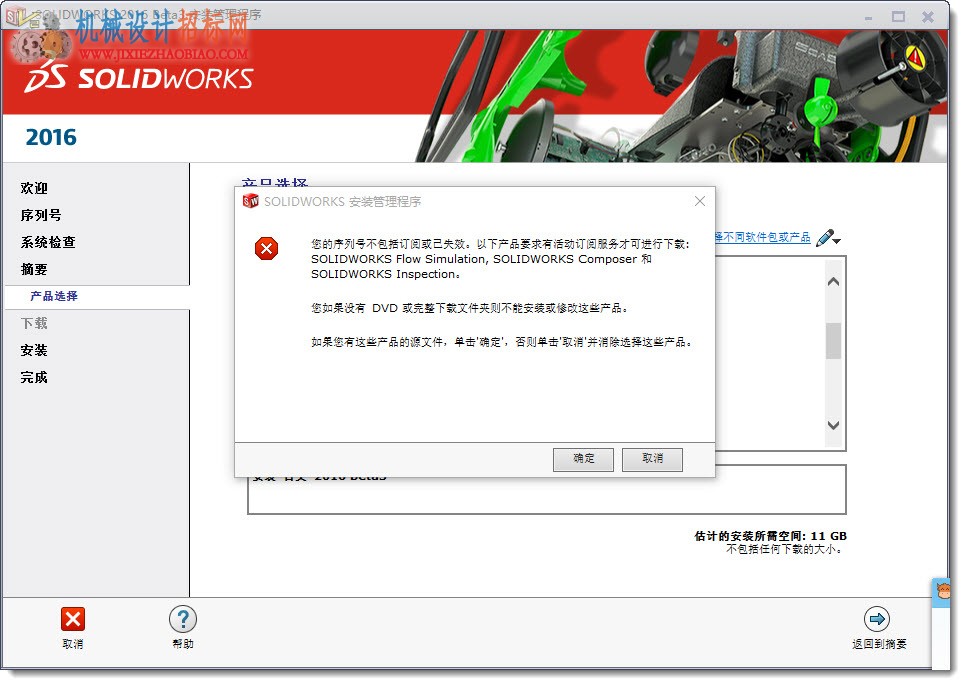Click the red error icon in the dialog

266,249
